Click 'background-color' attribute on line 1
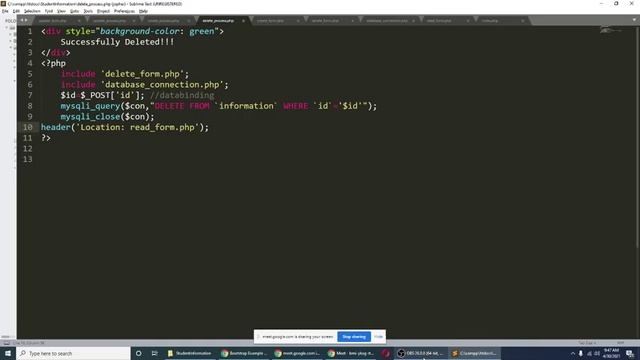This screenshot has width=640, height=360. pyautogui.click(x=140, y=31)
